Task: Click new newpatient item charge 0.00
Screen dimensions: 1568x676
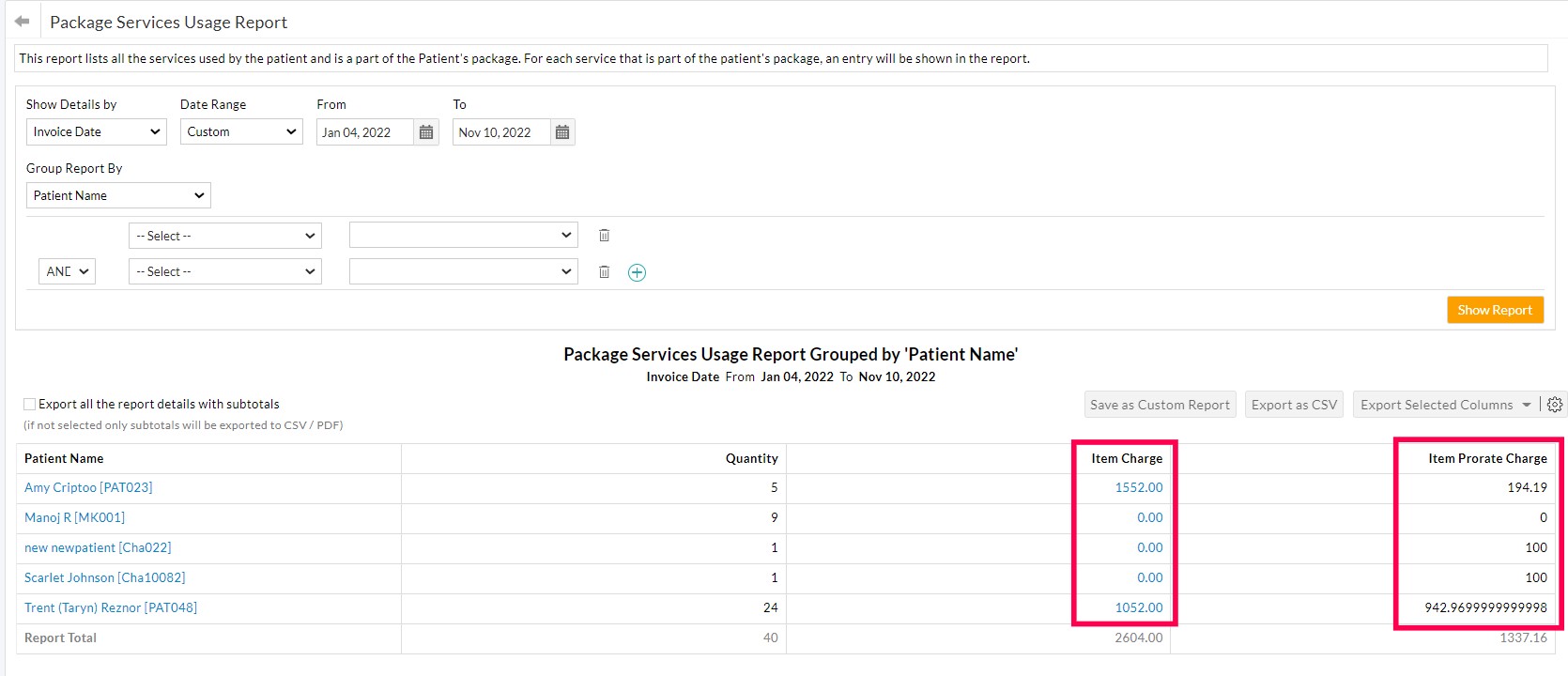Action: click(1150, 547)
